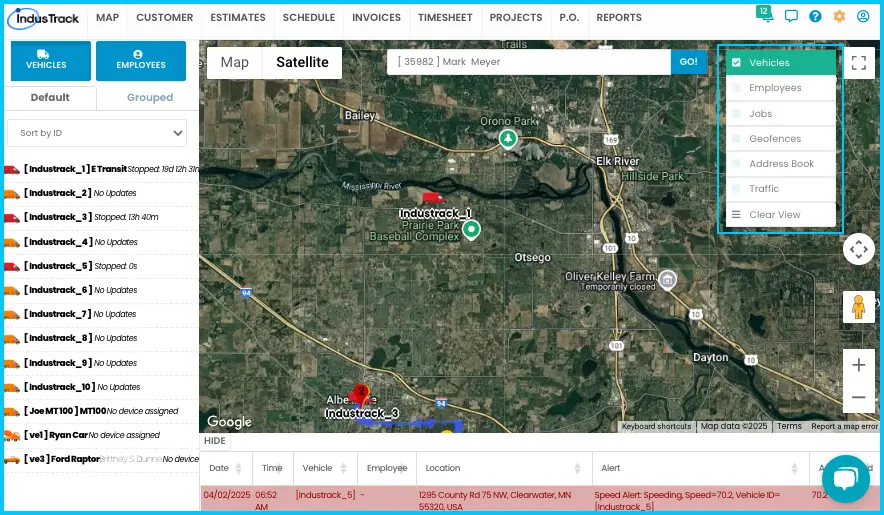Click the IndusTrack logo
884x515 pixels.
click(43, 19)
